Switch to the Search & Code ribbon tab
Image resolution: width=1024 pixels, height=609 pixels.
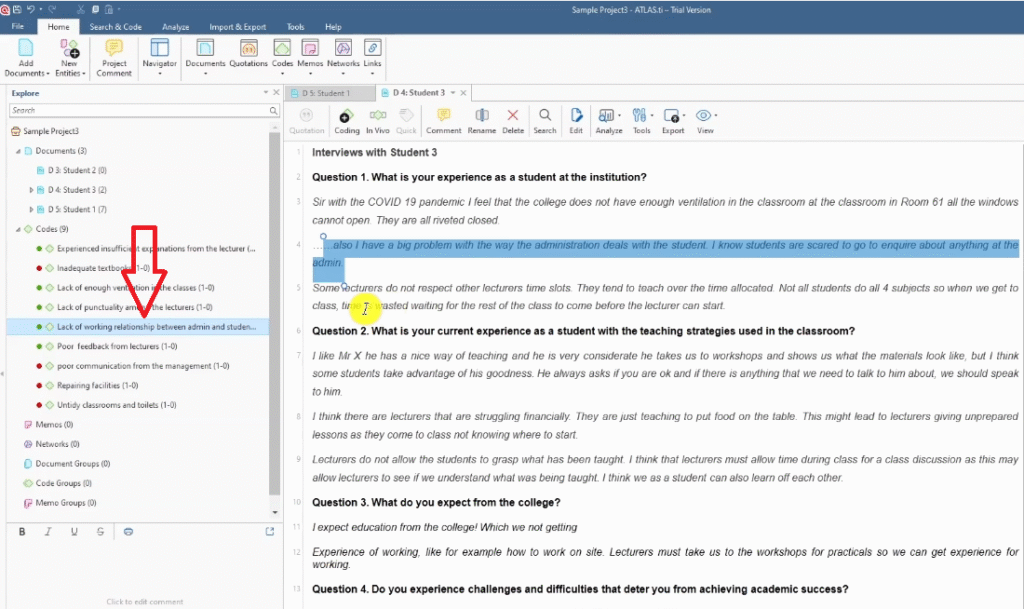pos(115,27)
